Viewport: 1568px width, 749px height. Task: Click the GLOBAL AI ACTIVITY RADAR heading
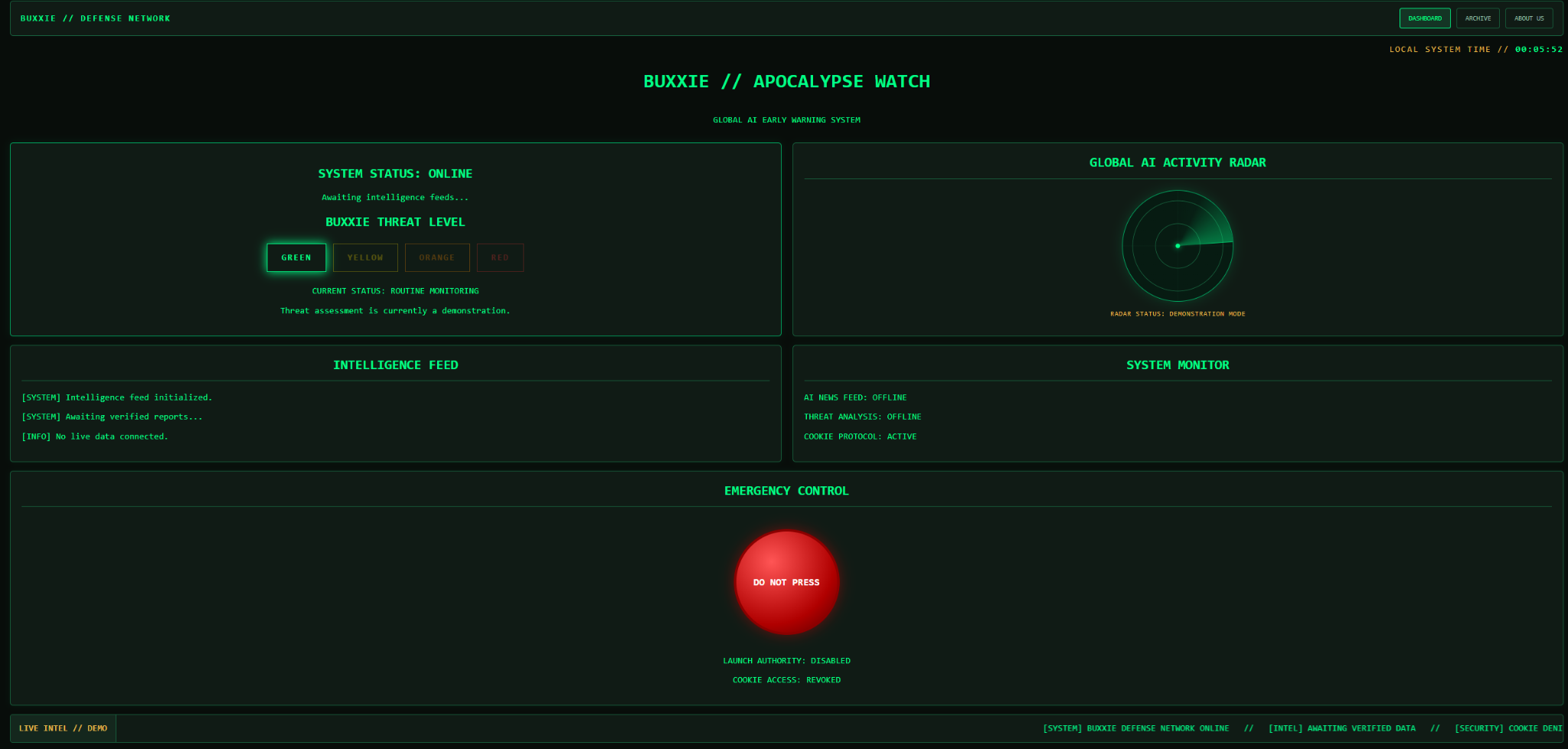(1178, 162)
